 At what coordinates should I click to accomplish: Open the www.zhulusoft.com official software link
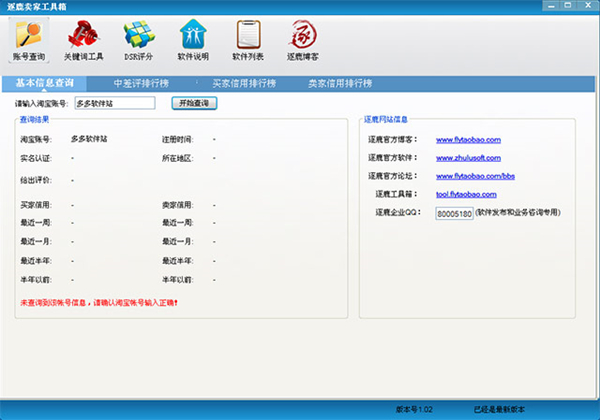point(467,157)
